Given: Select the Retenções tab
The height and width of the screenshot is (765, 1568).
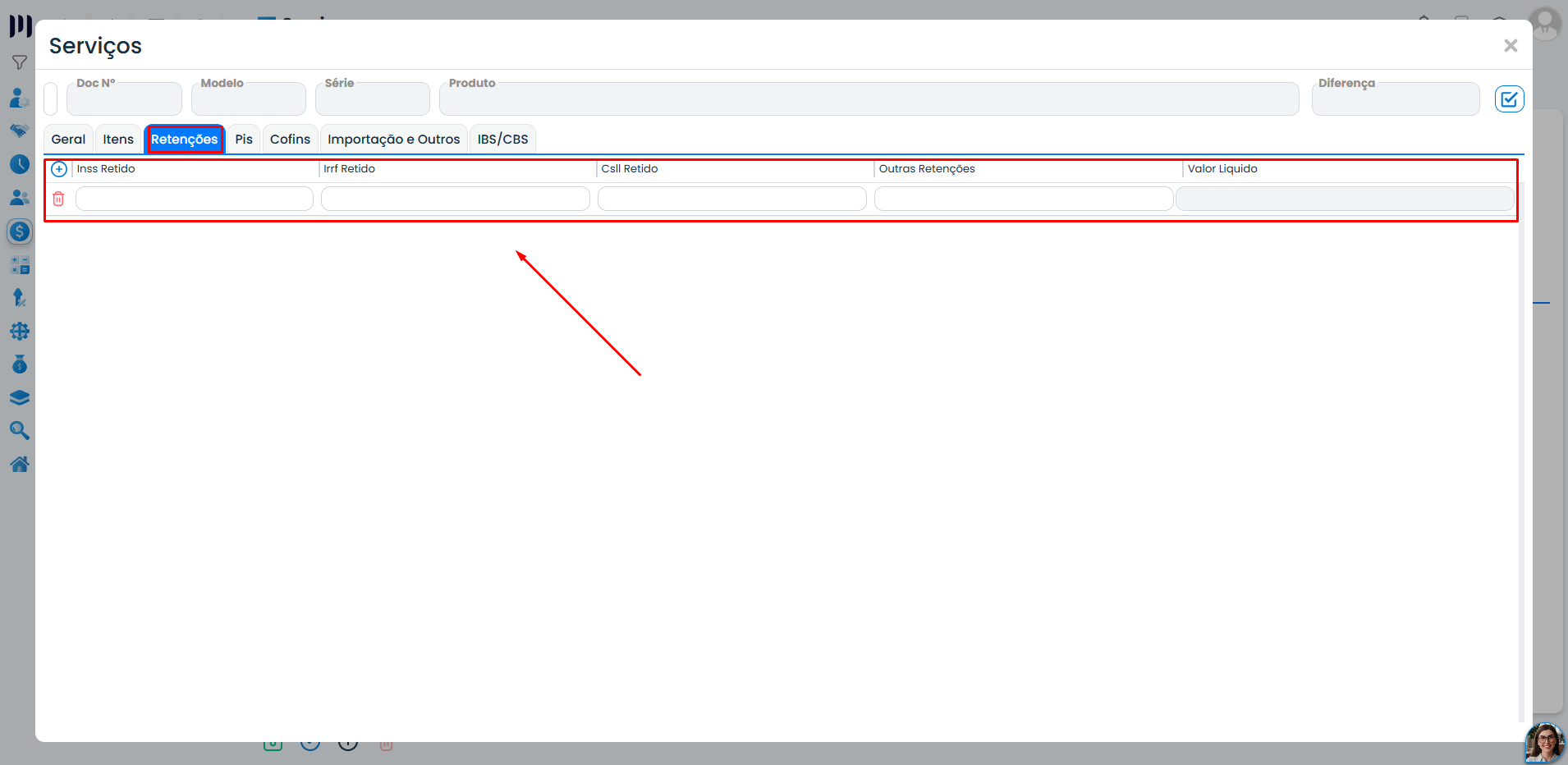Looking at the screenshot, I should pos(185,140).
